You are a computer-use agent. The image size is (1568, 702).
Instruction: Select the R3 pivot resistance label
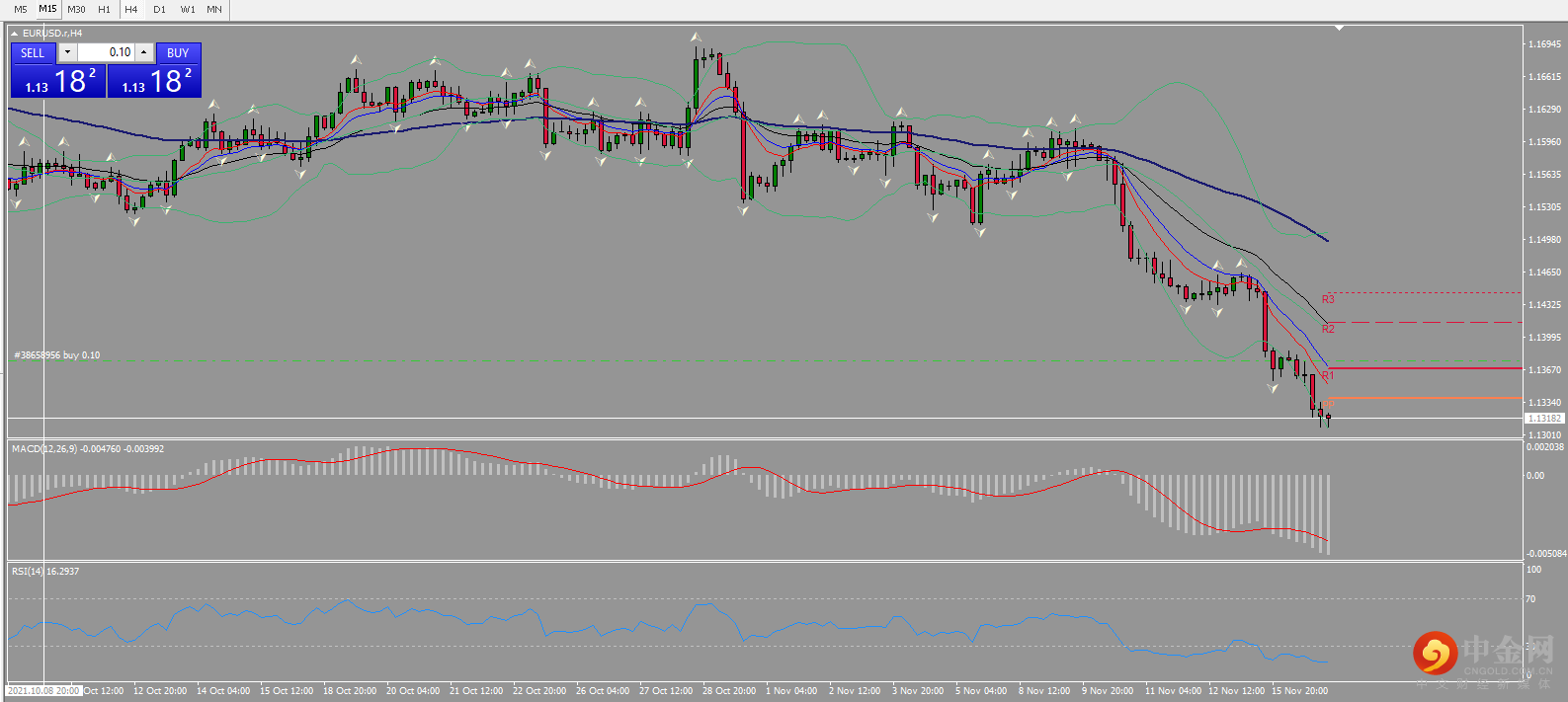[1328, 299]
